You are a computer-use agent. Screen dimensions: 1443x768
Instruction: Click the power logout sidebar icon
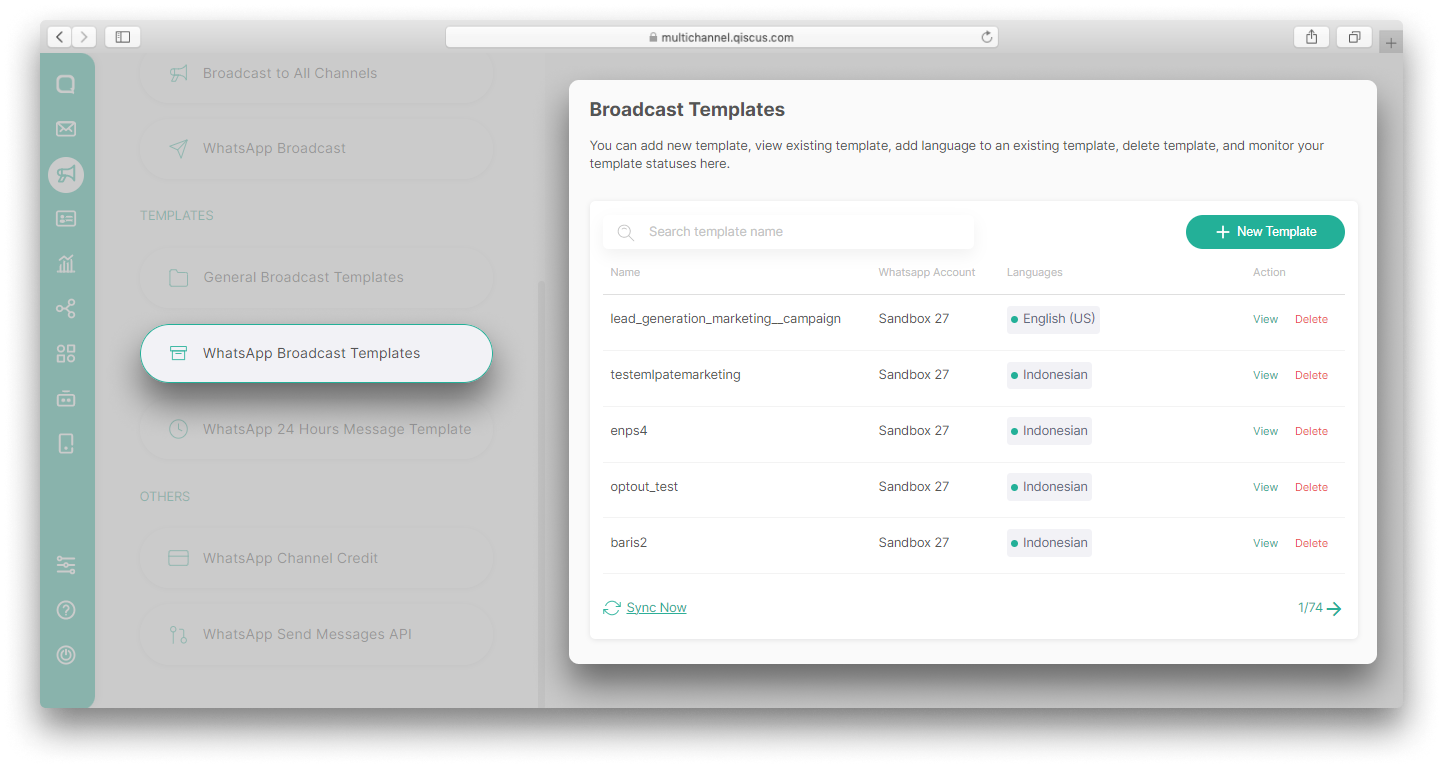tap(66, 655)
